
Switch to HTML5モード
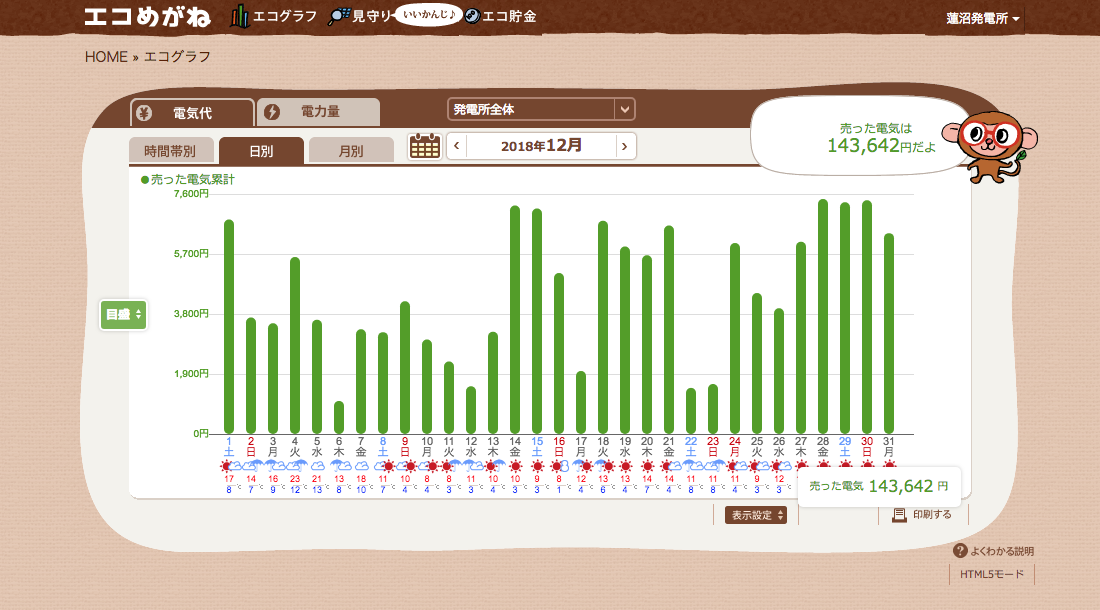pyautogui.click(x=992, y=574)
